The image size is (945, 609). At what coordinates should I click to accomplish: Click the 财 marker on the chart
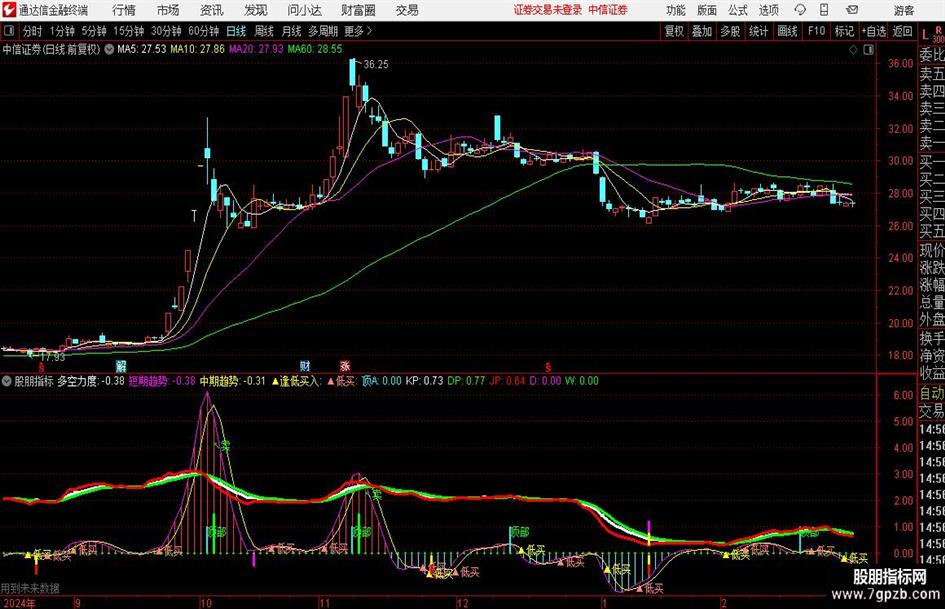click(x=305, y=365)
